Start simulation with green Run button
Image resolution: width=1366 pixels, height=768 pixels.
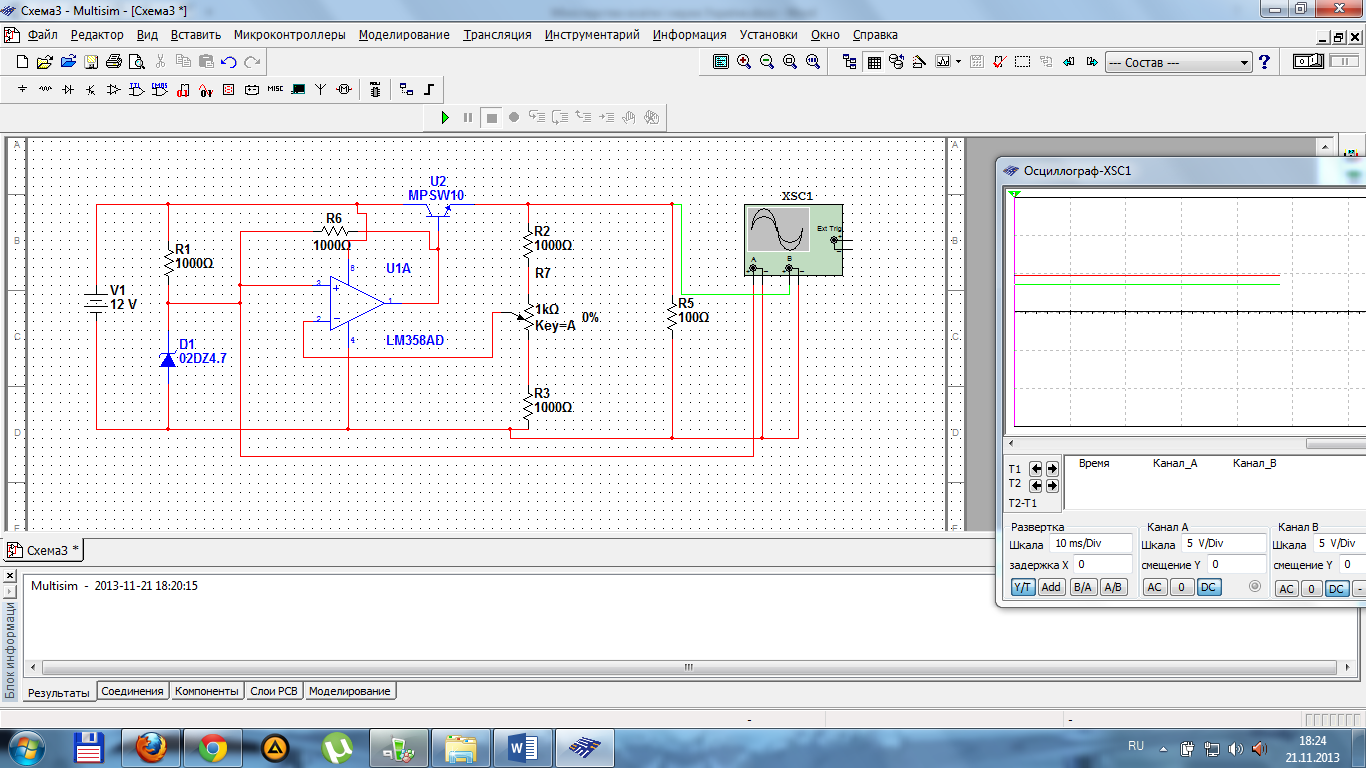[445, 117]
